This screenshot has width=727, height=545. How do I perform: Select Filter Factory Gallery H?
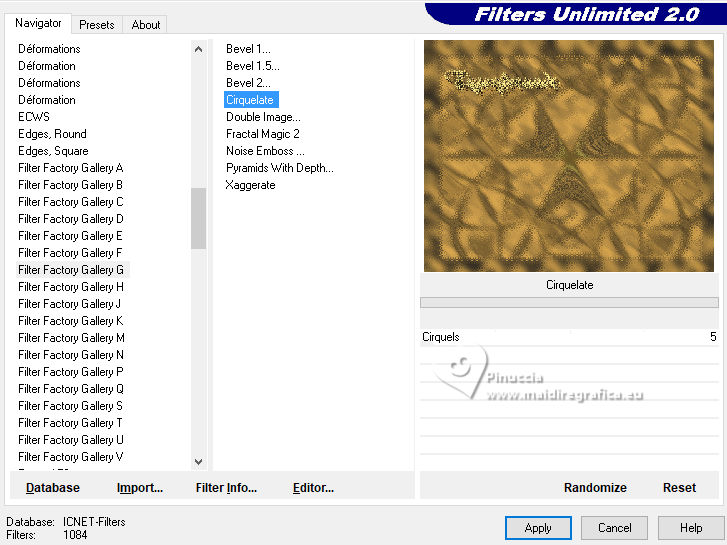tap(70, 287)
